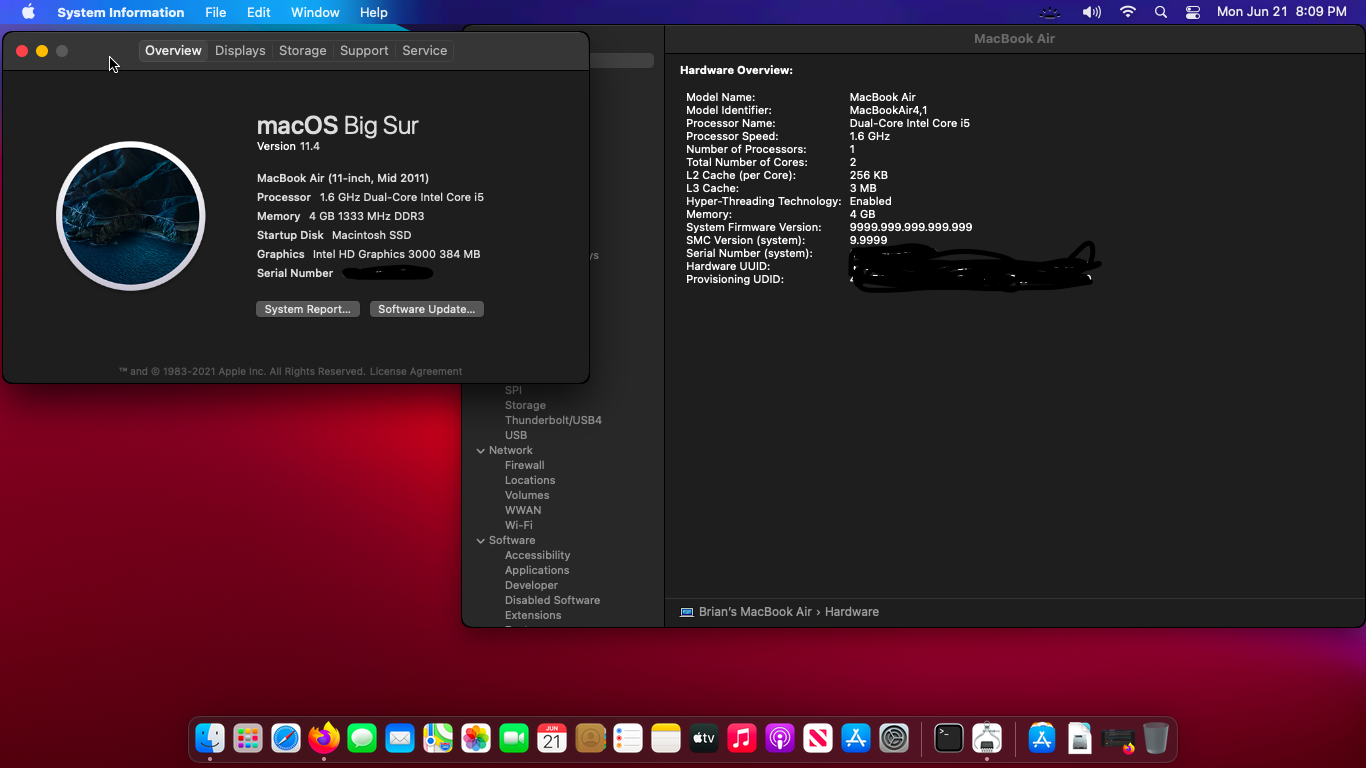
Task: Select Applications under Software
Action: tap(537, 570)
